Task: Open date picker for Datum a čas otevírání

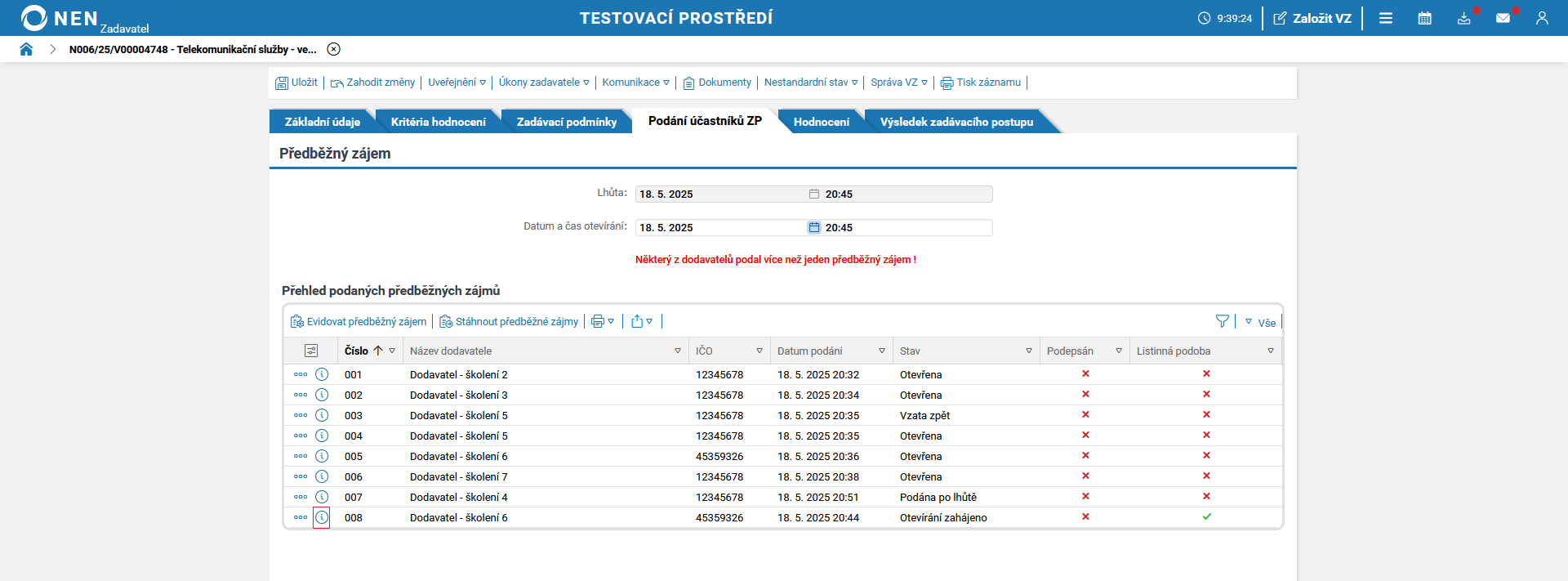Action: point(813,227)
